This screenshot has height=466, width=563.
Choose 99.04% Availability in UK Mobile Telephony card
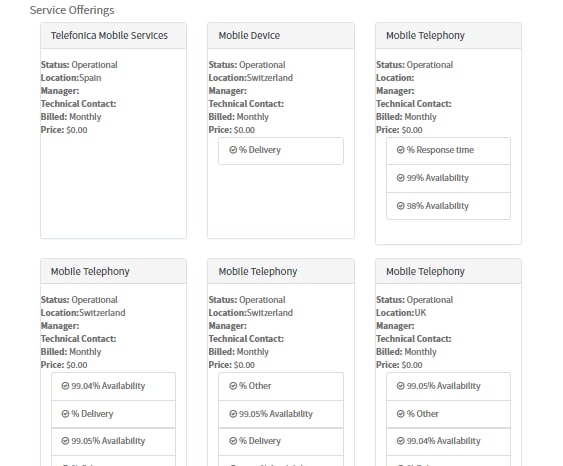(448, 442)
